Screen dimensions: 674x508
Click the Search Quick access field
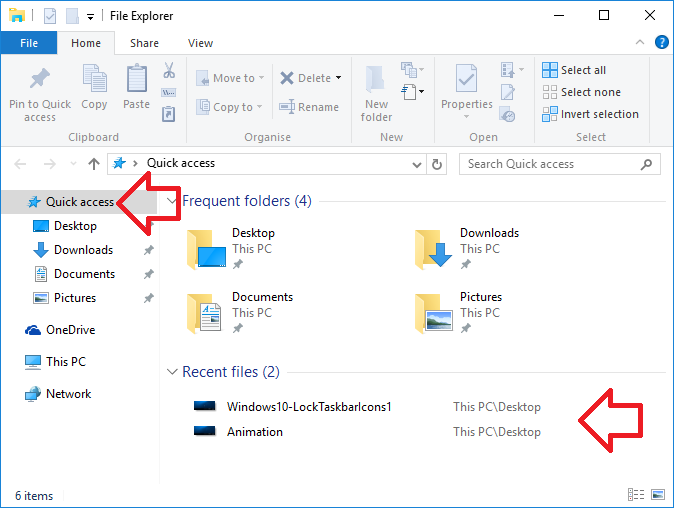click(x=560, y=164)
